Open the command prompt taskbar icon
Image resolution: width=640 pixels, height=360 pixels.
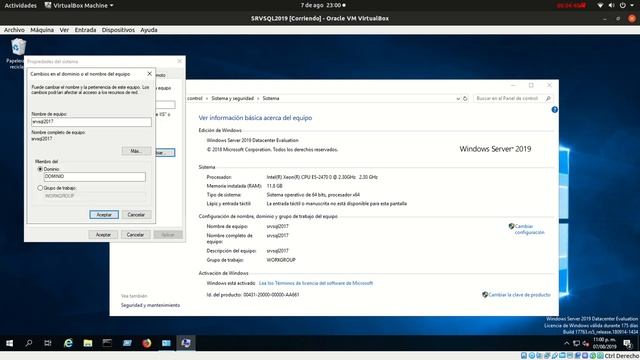tap(107, 343)
